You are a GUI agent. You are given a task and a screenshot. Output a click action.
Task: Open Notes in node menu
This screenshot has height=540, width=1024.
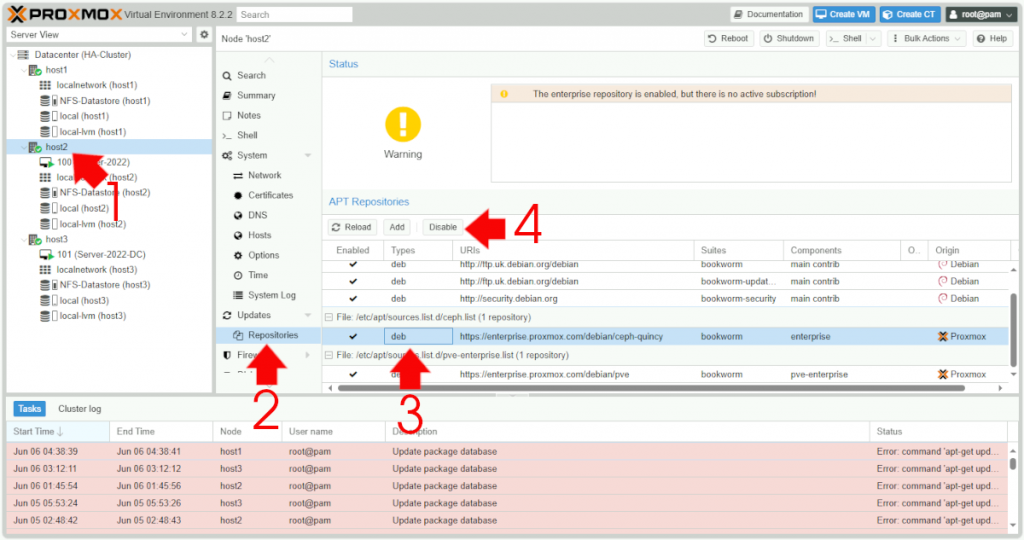point(249,116)
